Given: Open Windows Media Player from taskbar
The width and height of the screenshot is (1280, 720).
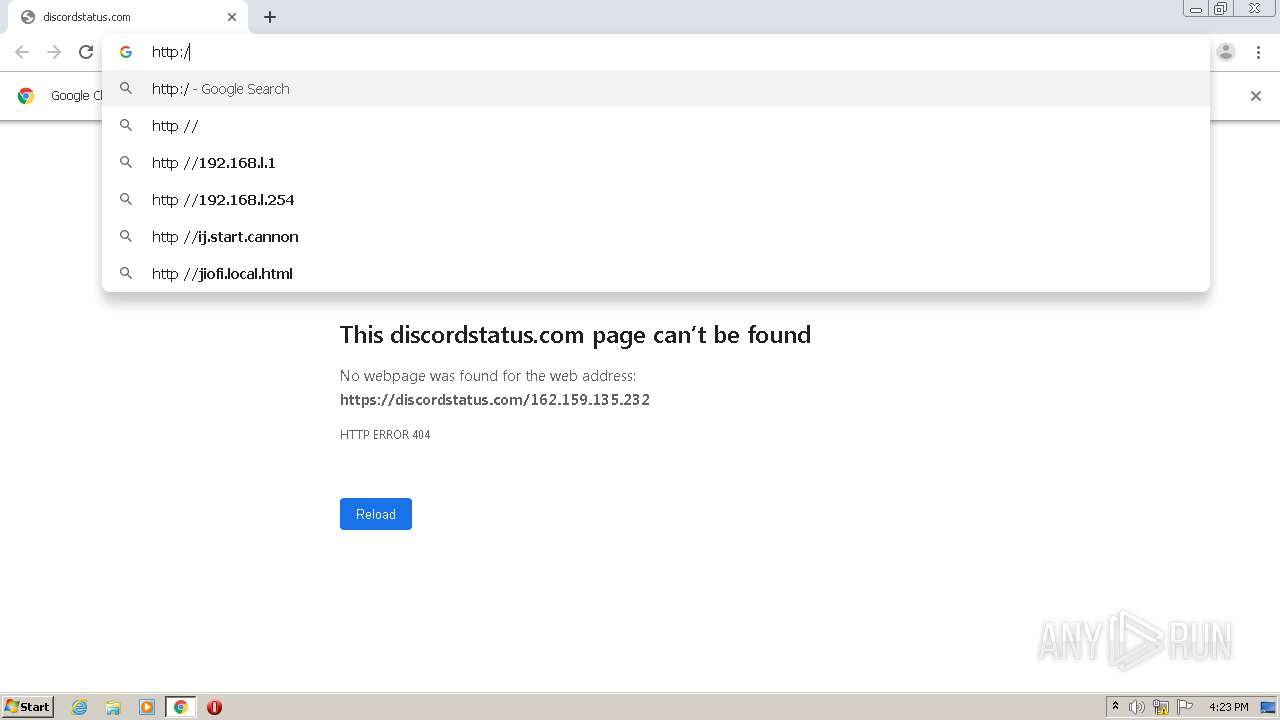Looking at the screenshot, I should point(147,707).
